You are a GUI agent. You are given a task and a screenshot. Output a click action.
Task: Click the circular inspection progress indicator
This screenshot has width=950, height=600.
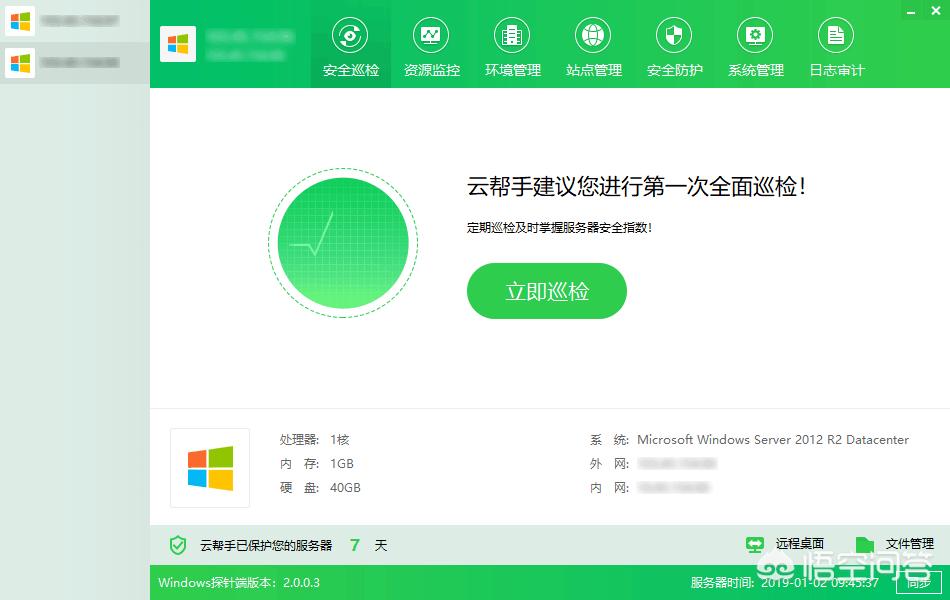coord(342,242)
